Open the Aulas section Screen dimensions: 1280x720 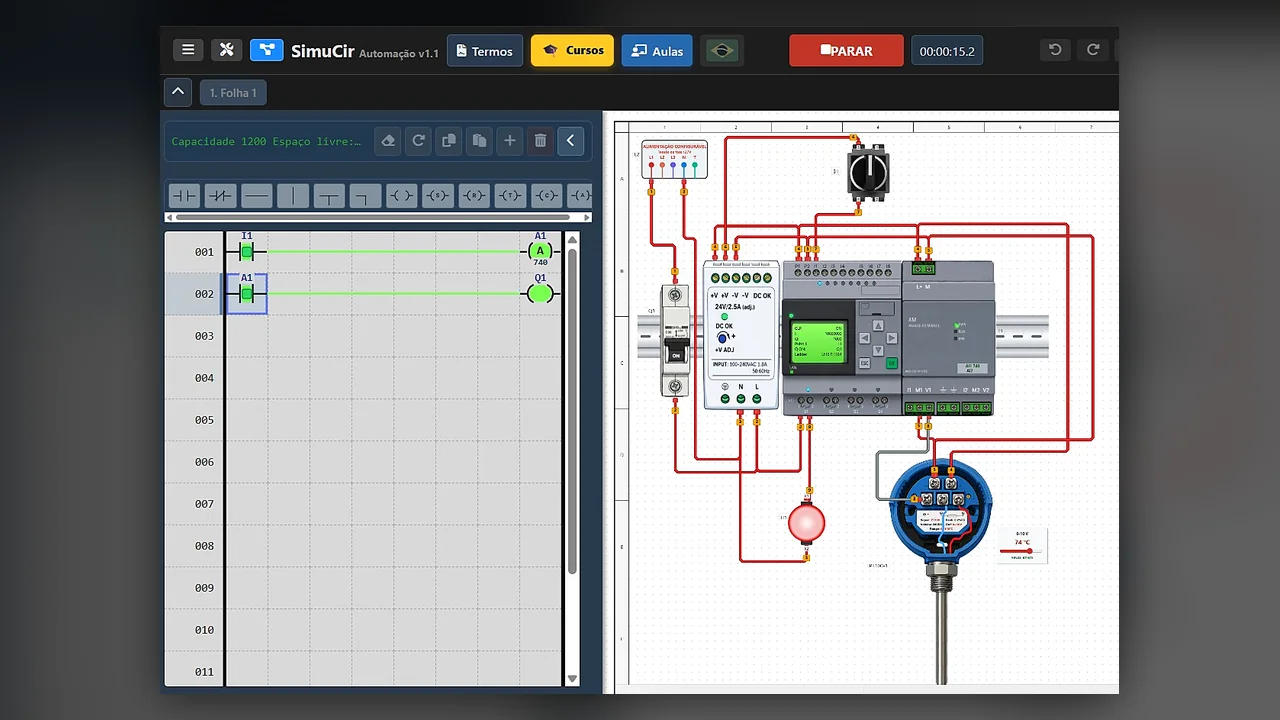coord(656,51)
